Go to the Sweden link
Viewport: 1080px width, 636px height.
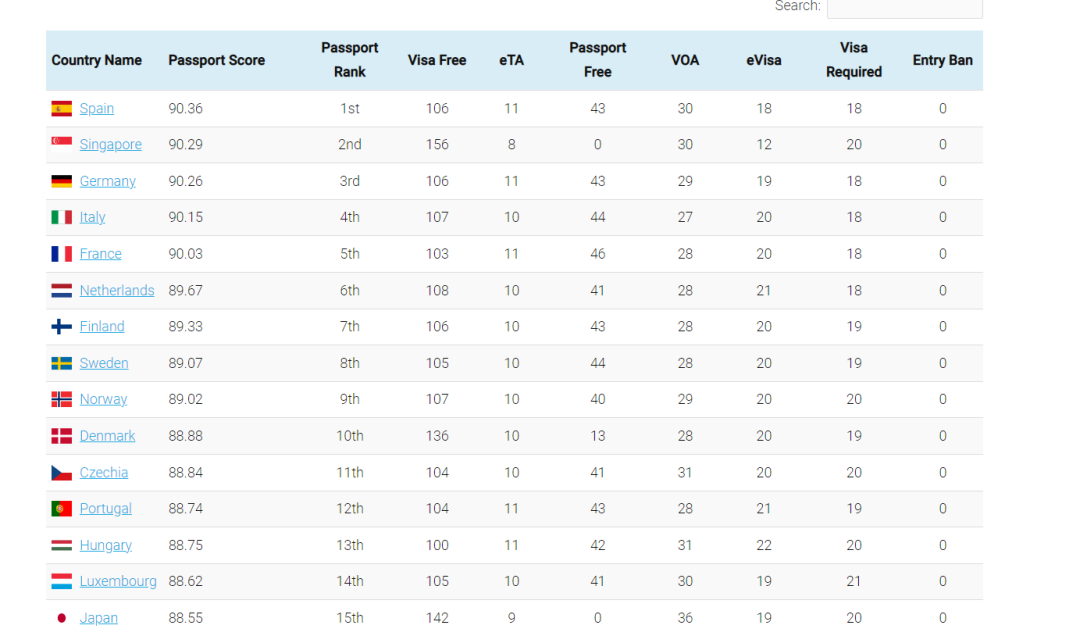(x=104, y=363)
